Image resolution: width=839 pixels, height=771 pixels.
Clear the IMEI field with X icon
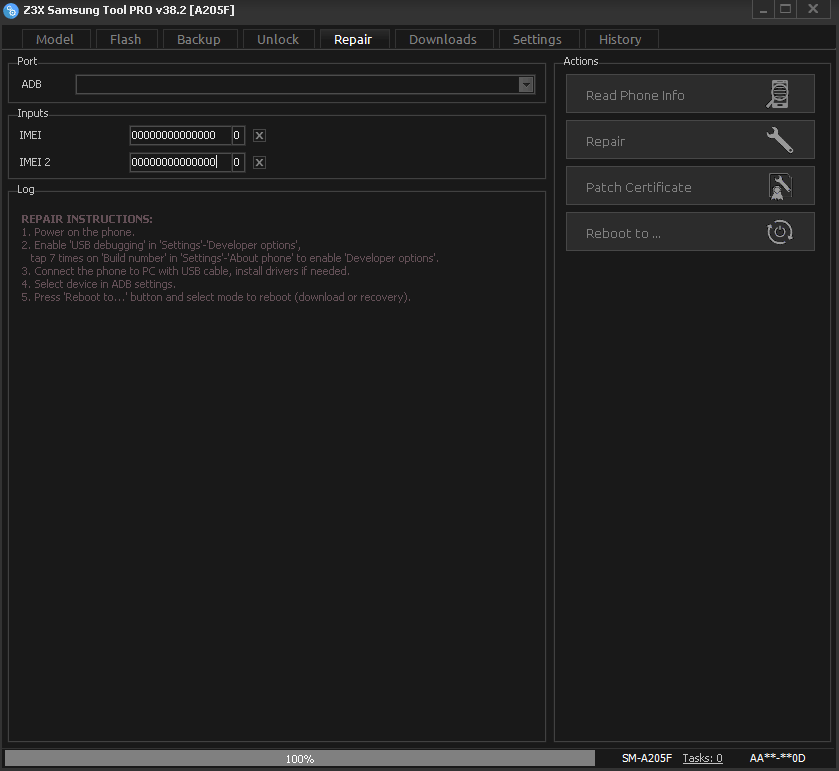click(x=260, y=135)
